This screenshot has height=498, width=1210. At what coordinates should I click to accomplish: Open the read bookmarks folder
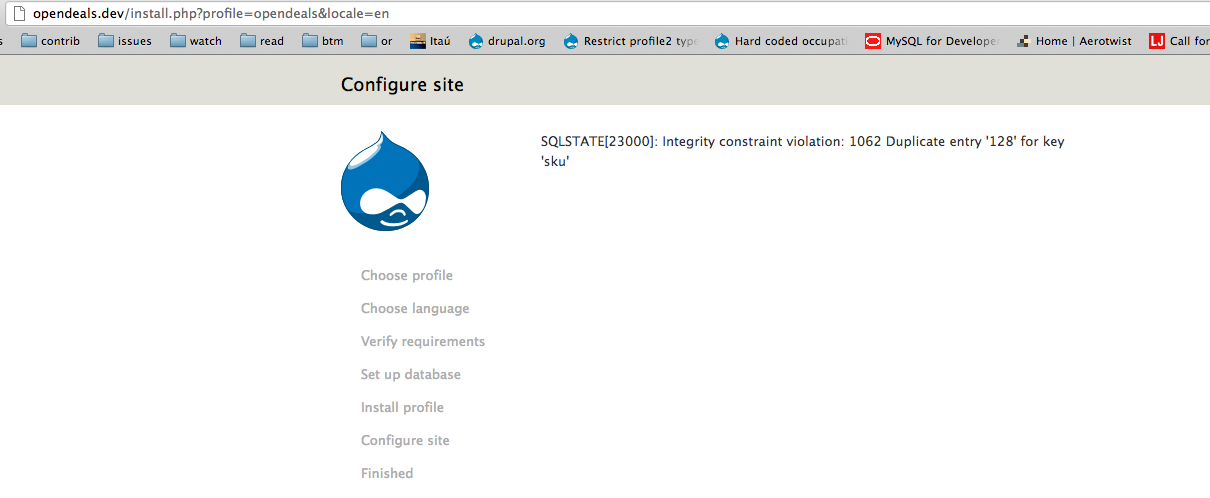(262, 41)
